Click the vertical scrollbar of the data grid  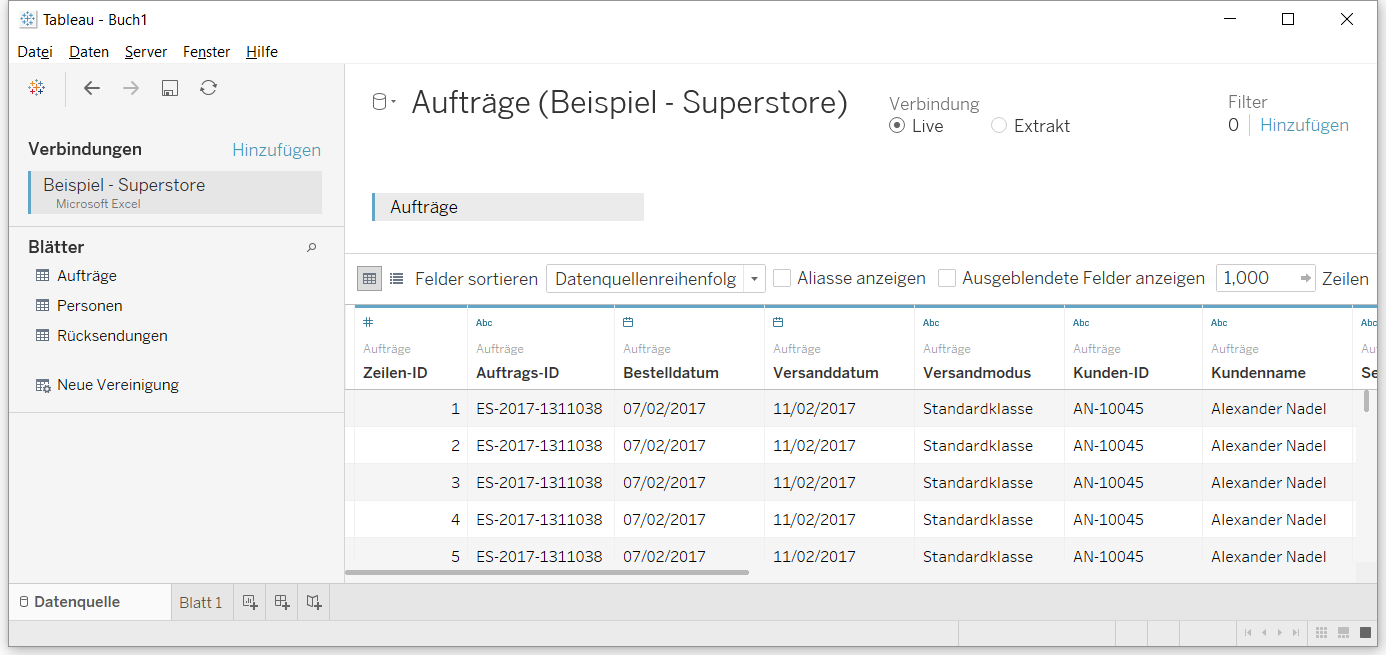(x=1366, y=400)
